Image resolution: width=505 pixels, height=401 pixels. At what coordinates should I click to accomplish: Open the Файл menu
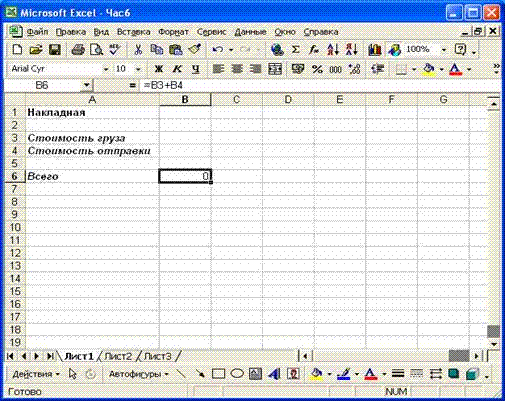[x=37, y=32]
